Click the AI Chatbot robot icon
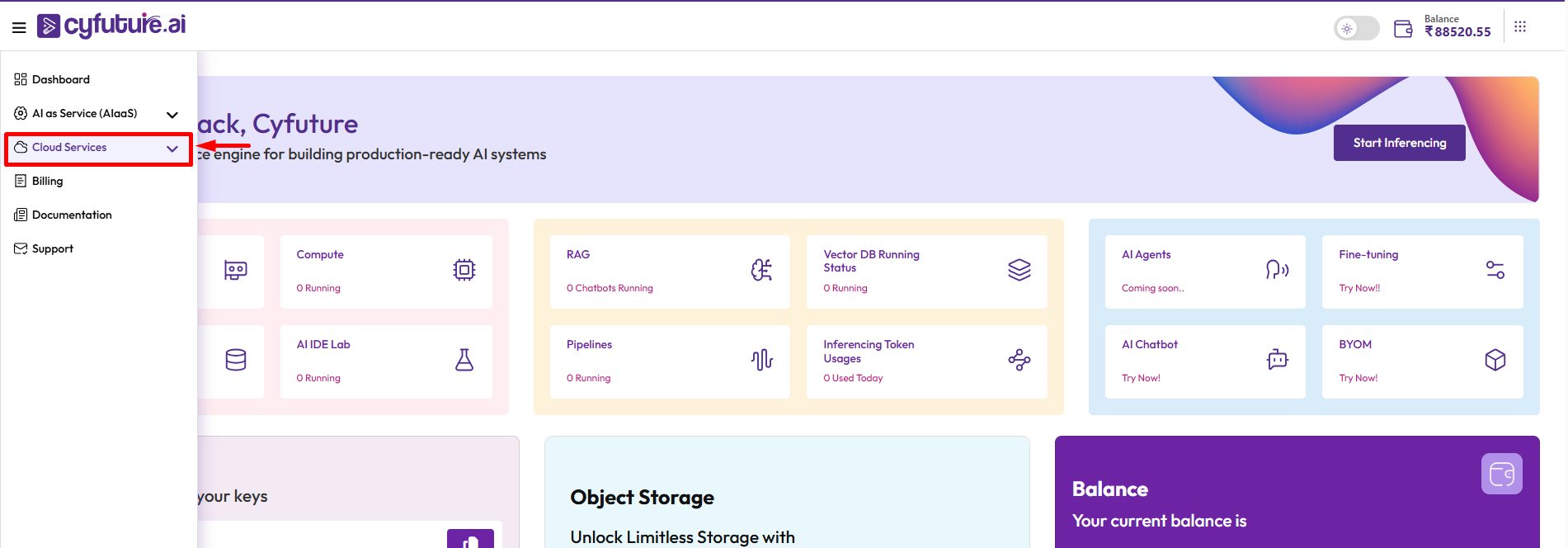The image size is (1568, 548). (x=1277, y=360)
